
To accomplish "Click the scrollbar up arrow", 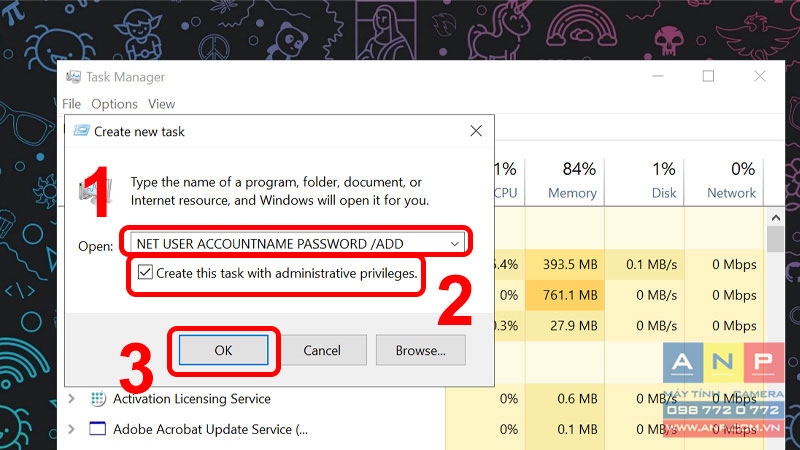I will [776, 218].
